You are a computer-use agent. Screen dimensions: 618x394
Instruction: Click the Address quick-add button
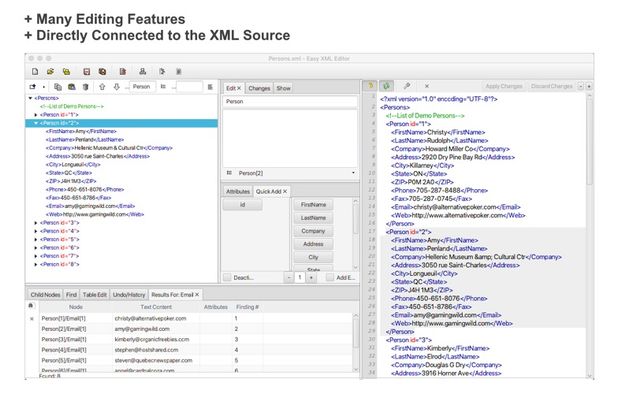[x=313, y=244]
